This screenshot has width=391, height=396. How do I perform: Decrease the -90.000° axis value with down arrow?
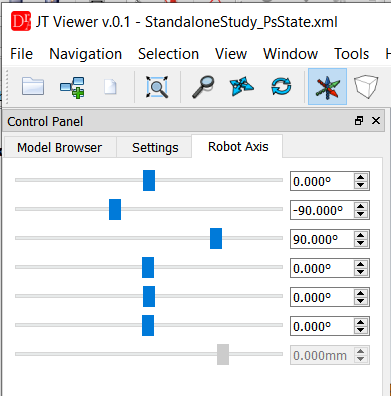click(360, 214)
